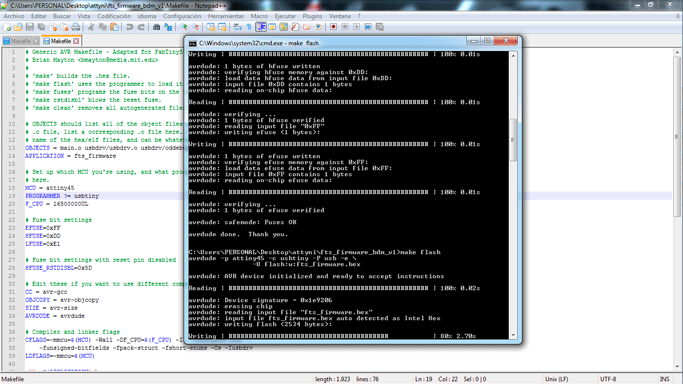Click the 'PROGRAMMER ?= usbtiny' line
Image resolution: width=683 pixels, height=384 pixels.
62,196
